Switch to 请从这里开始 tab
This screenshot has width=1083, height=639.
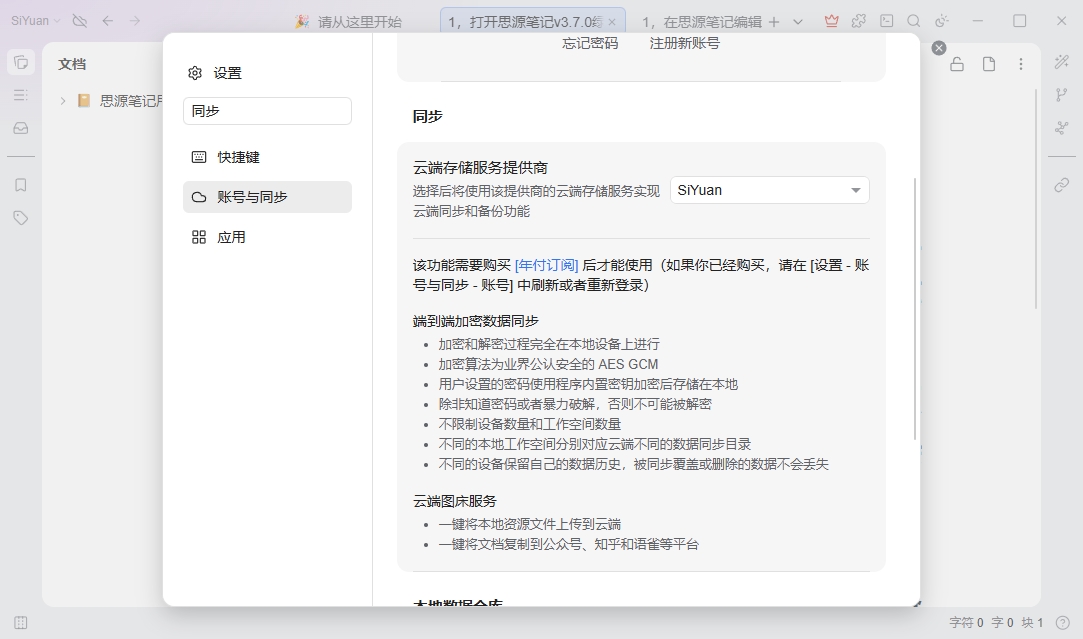(x=349, y=21)
